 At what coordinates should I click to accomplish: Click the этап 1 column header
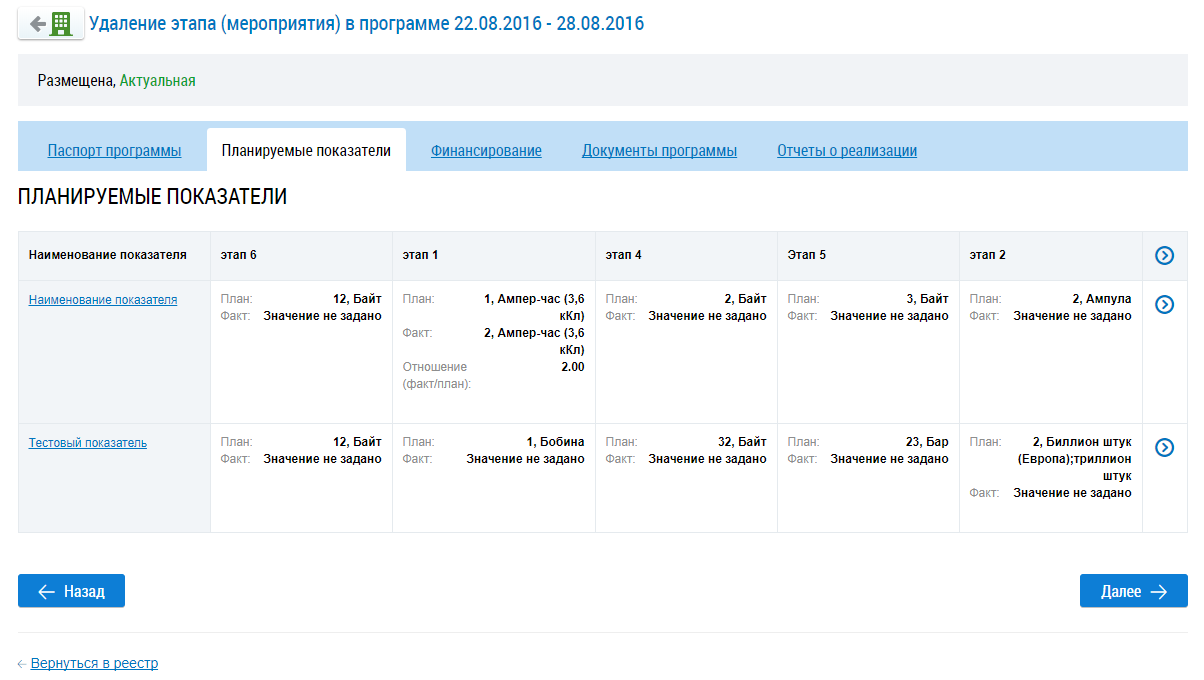click(x=421, y=255)
